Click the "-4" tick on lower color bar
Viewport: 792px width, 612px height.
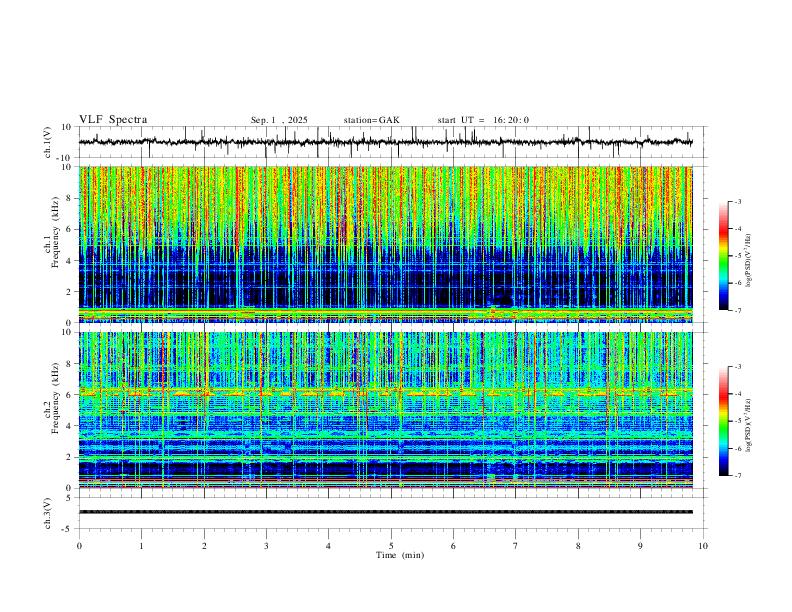coord(737,393)
